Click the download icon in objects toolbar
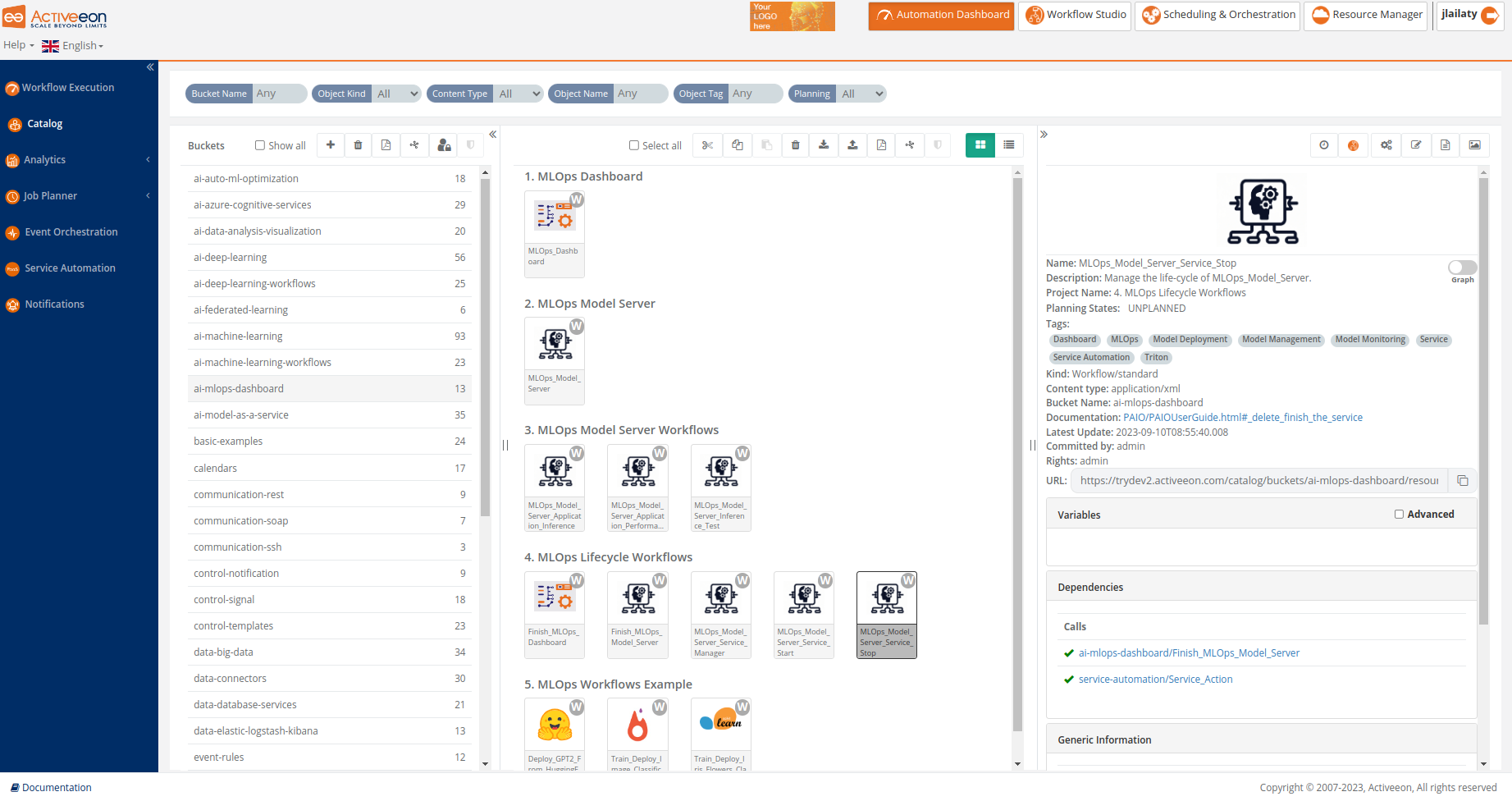Screen dimensions: 1512x801 tap(824, 145)
